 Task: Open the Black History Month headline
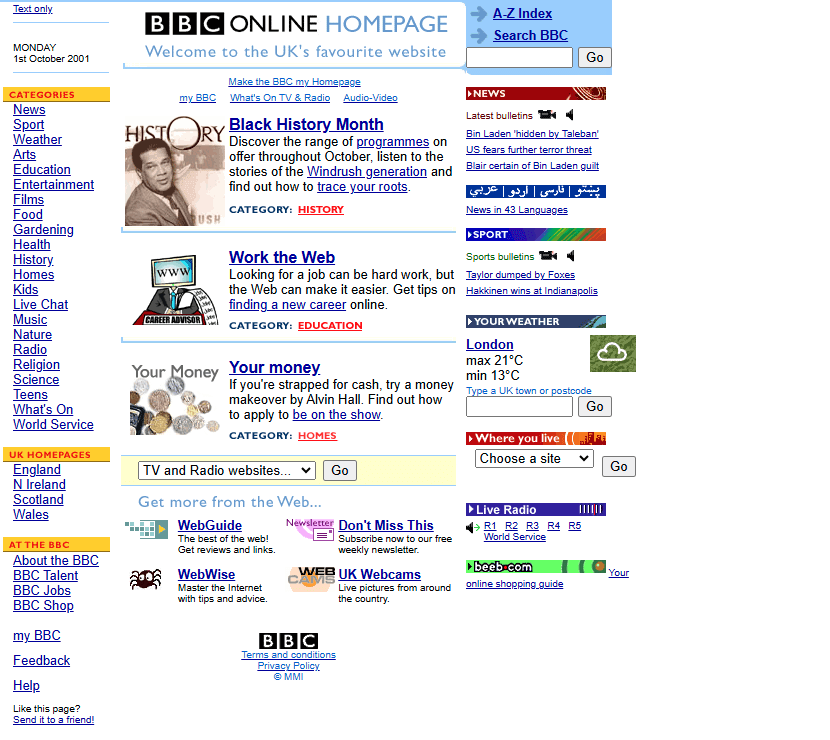(306, 124)
